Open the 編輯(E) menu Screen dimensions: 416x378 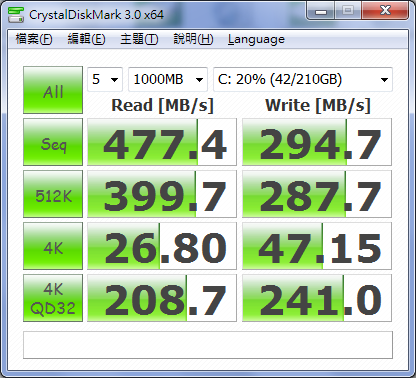click(x=86, y=39)
